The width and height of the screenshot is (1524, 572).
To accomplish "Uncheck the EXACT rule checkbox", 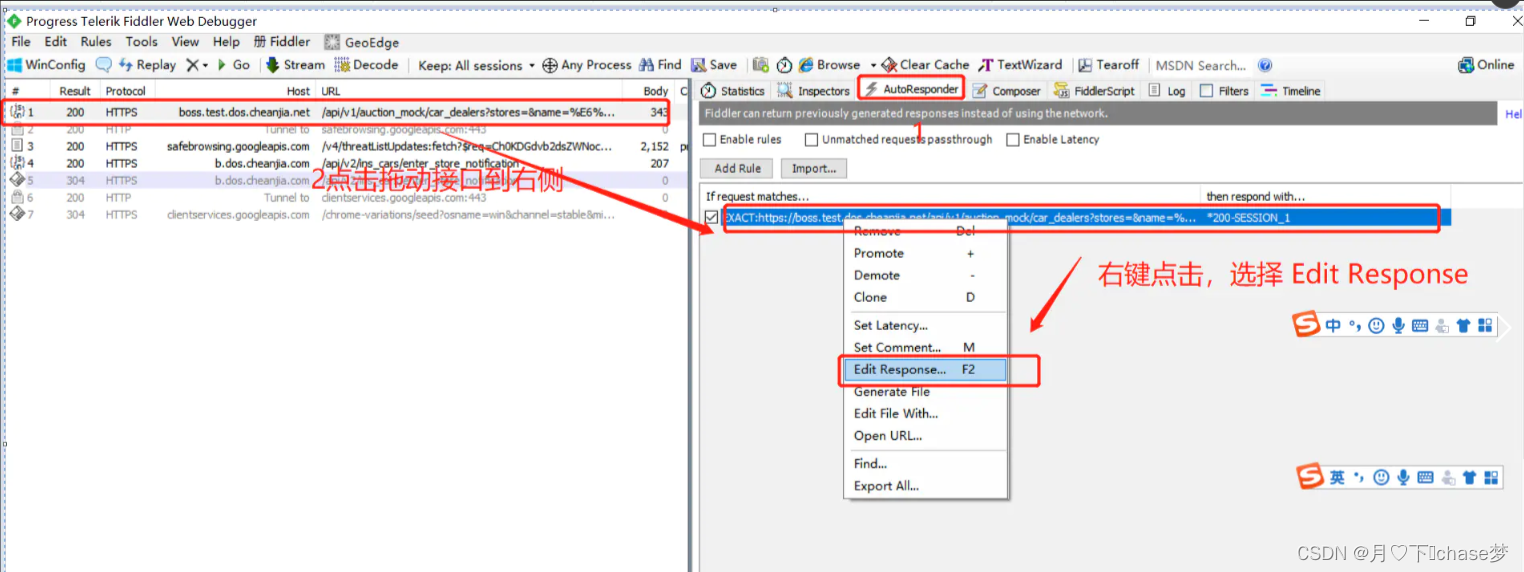I will coord(711,217).
